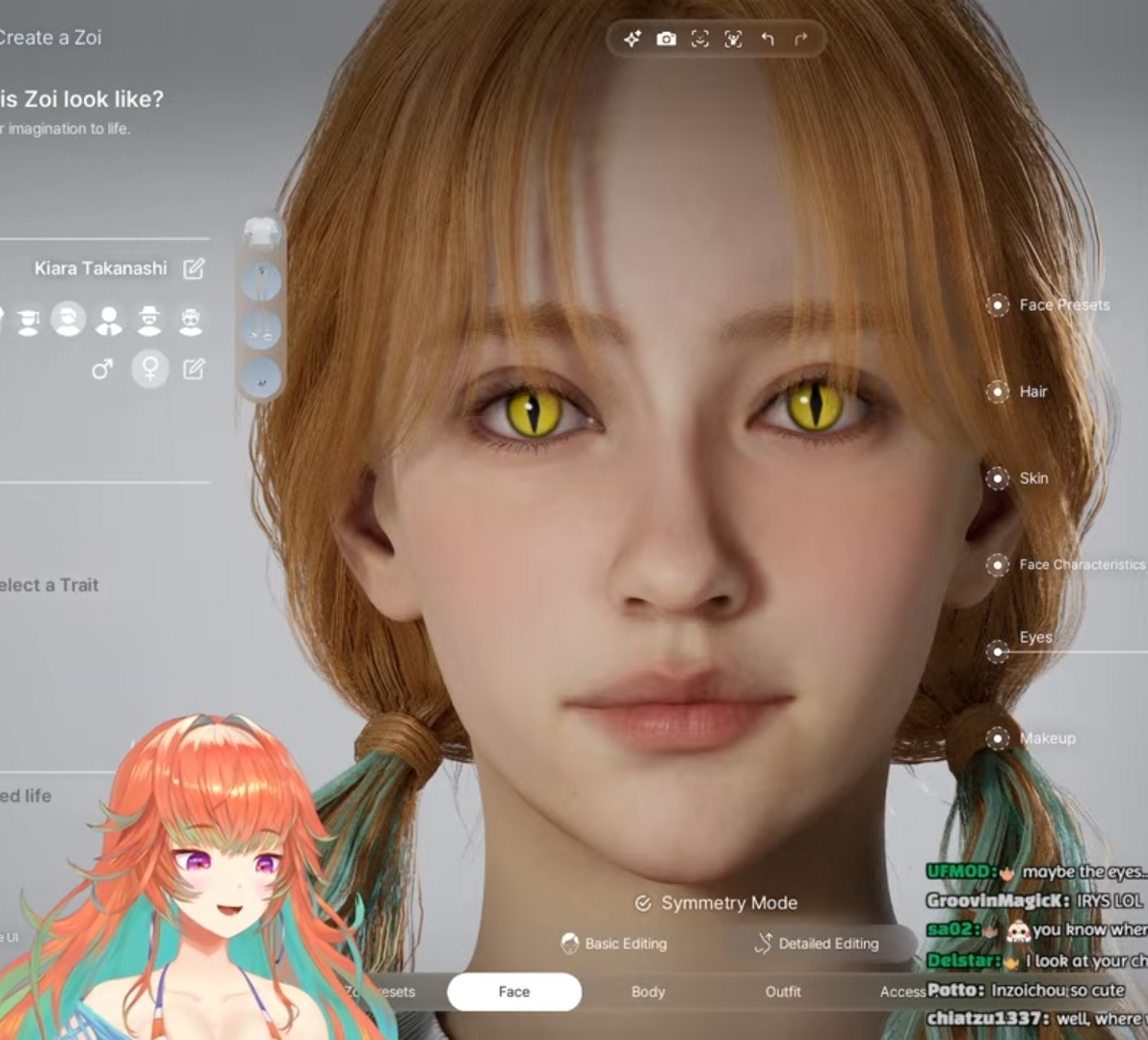
Task: Undo the last edit with left arrow
Action: tap(768, 39)
